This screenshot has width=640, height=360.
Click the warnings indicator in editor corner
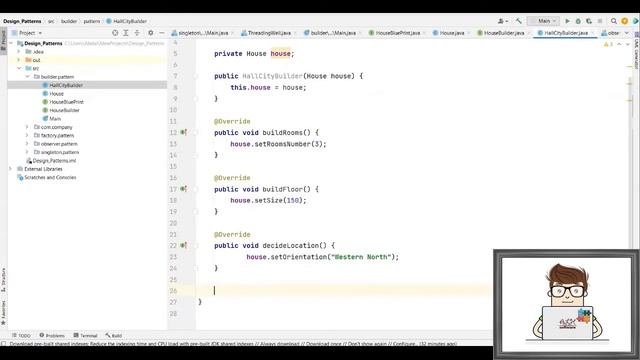608,44
